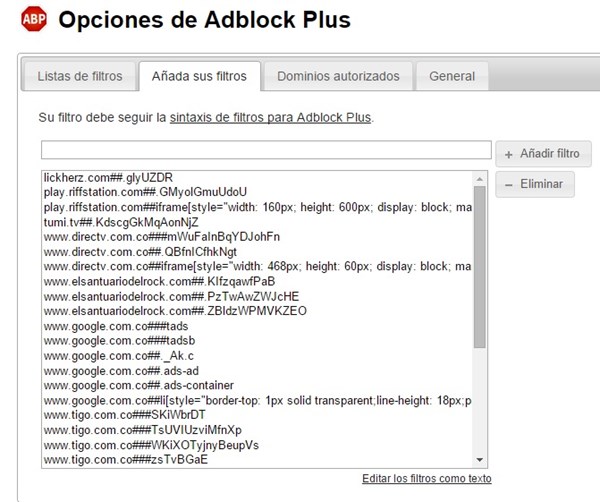Switch to Listas de filtros tab

click(x=80, y=76)
